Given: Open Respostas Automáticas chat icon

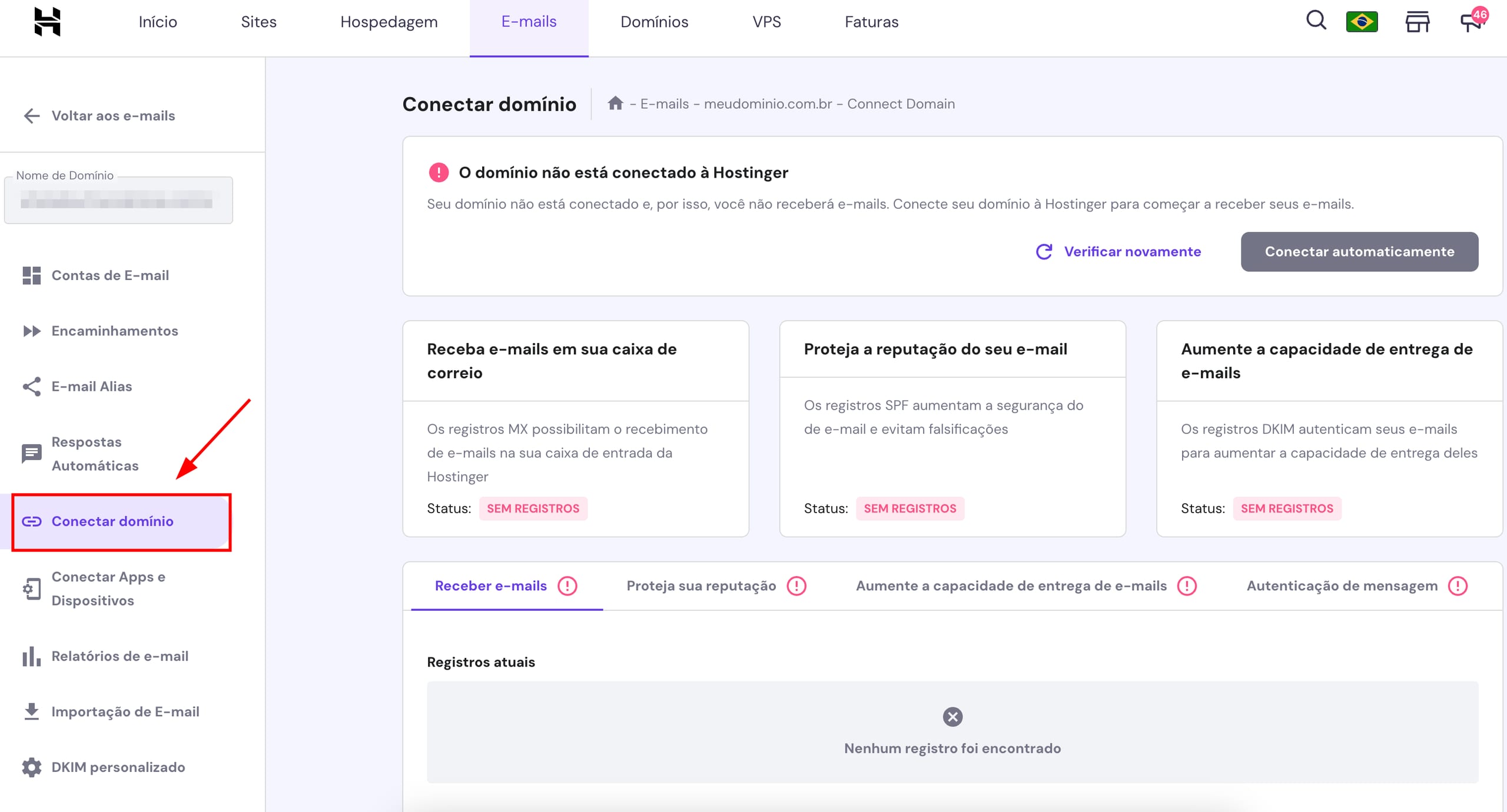Looking at the screenshot, I should [x=31, y=453].
